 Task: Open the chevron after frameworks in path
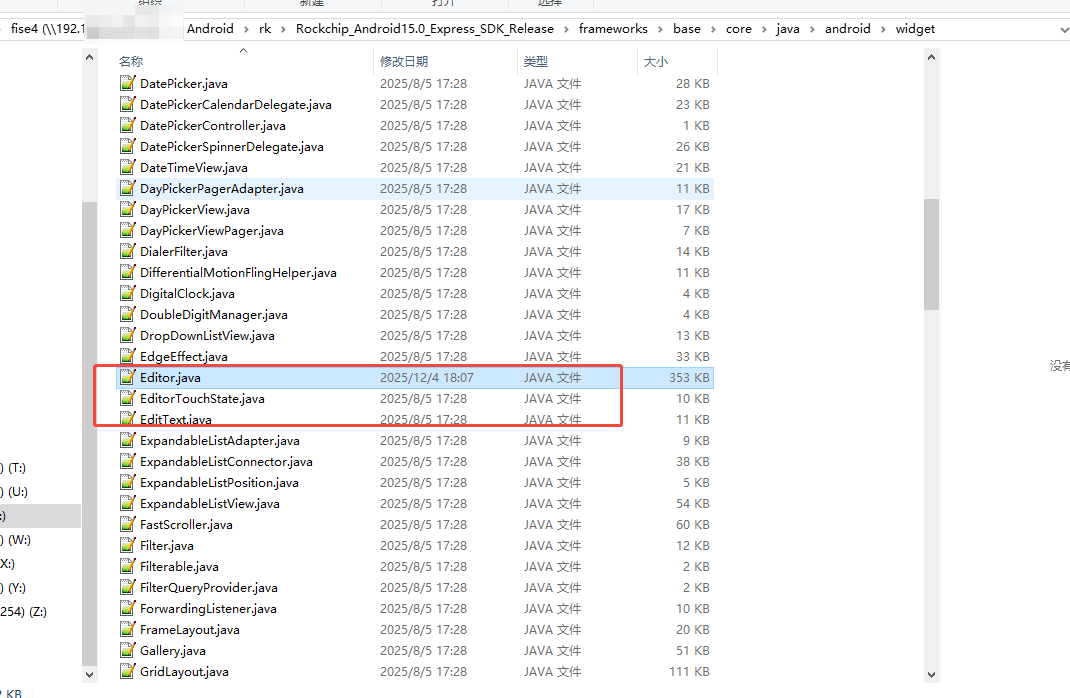click(x=660, y=29)
